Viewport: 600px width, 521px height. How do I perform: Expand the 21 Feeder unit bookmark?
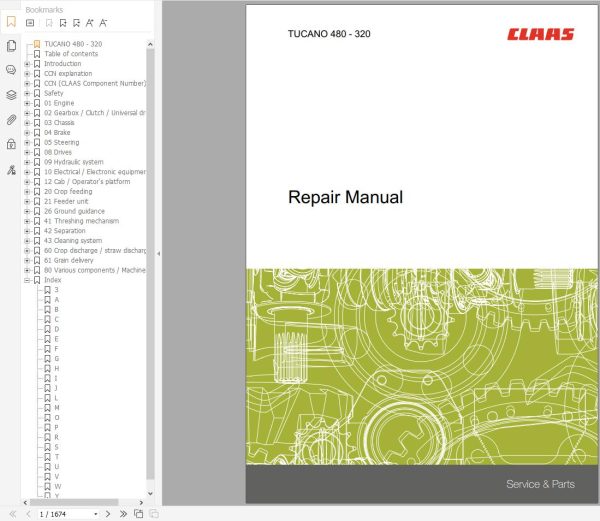[27, 202]
